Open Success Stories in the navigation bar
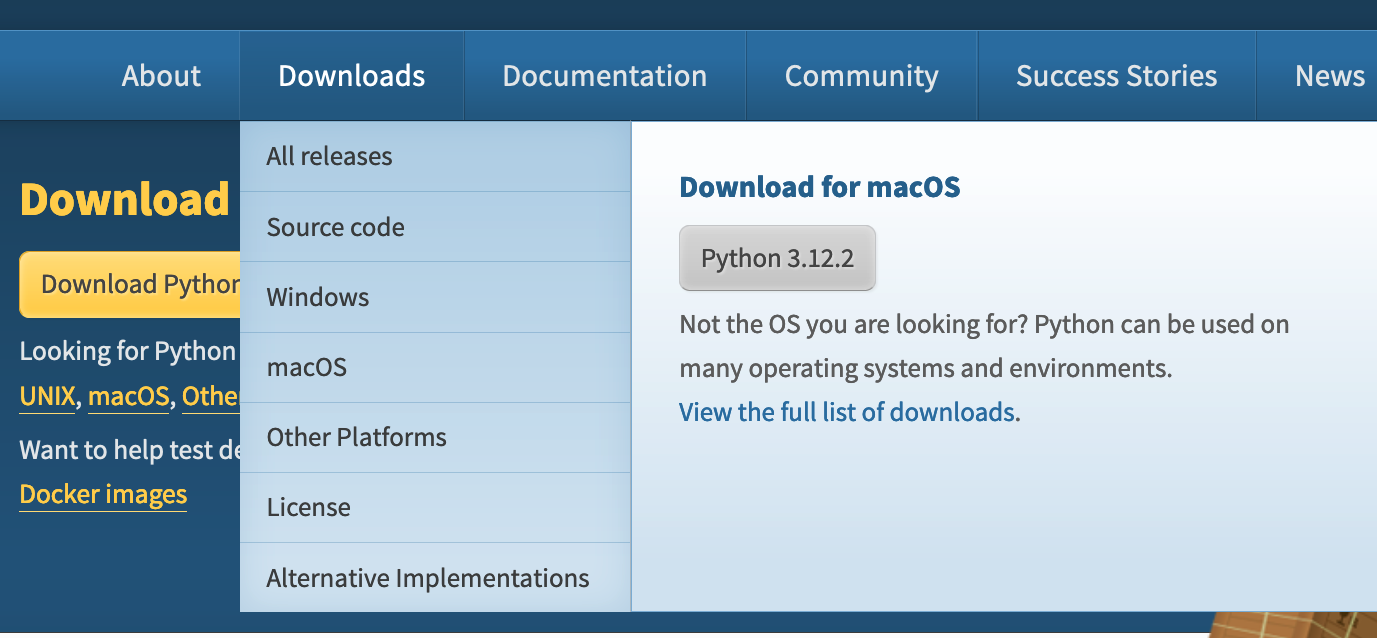 tap(1117, 76)
